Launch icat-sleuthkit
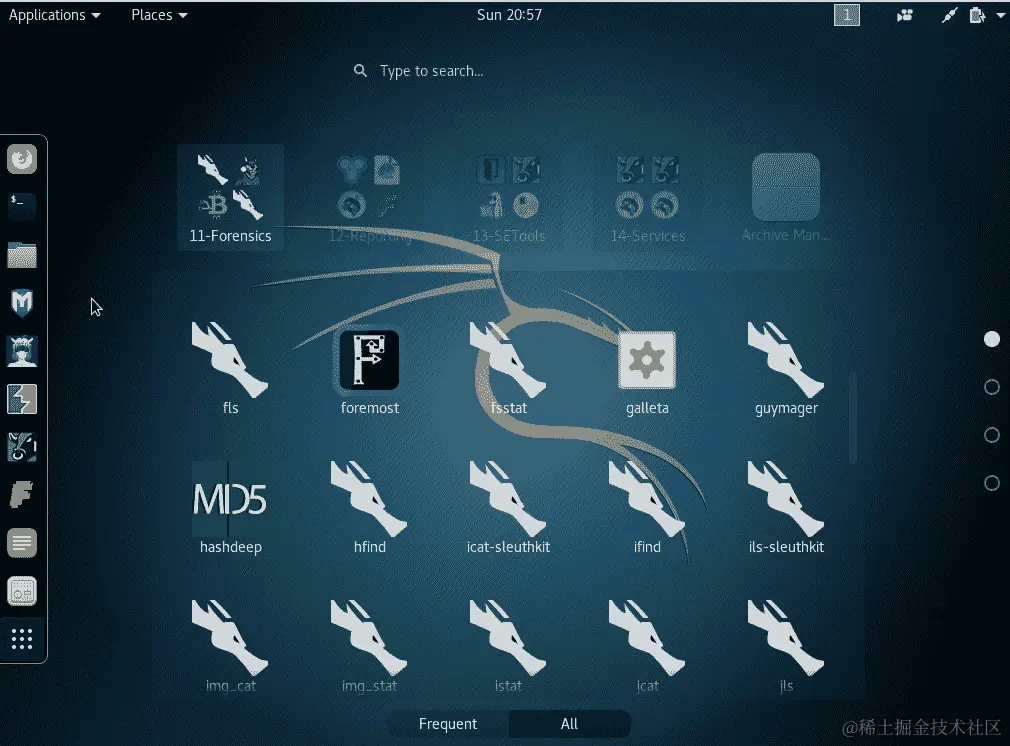The width and height of the screenshot is (1010, 746). coord(508,508)
